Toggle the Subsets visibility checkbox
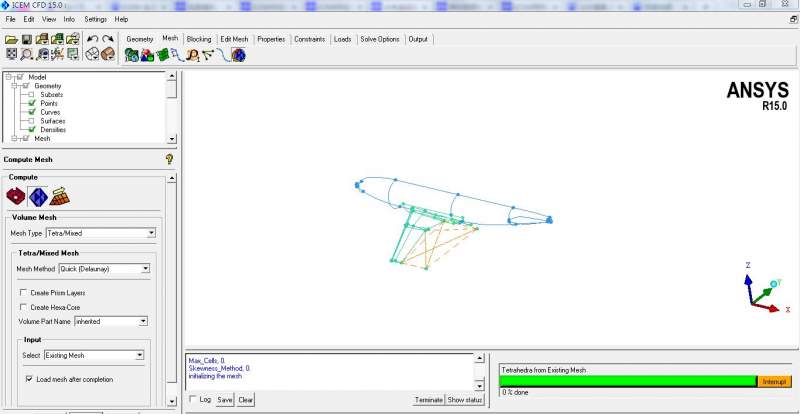800x414 pixels. pos(31,94)
